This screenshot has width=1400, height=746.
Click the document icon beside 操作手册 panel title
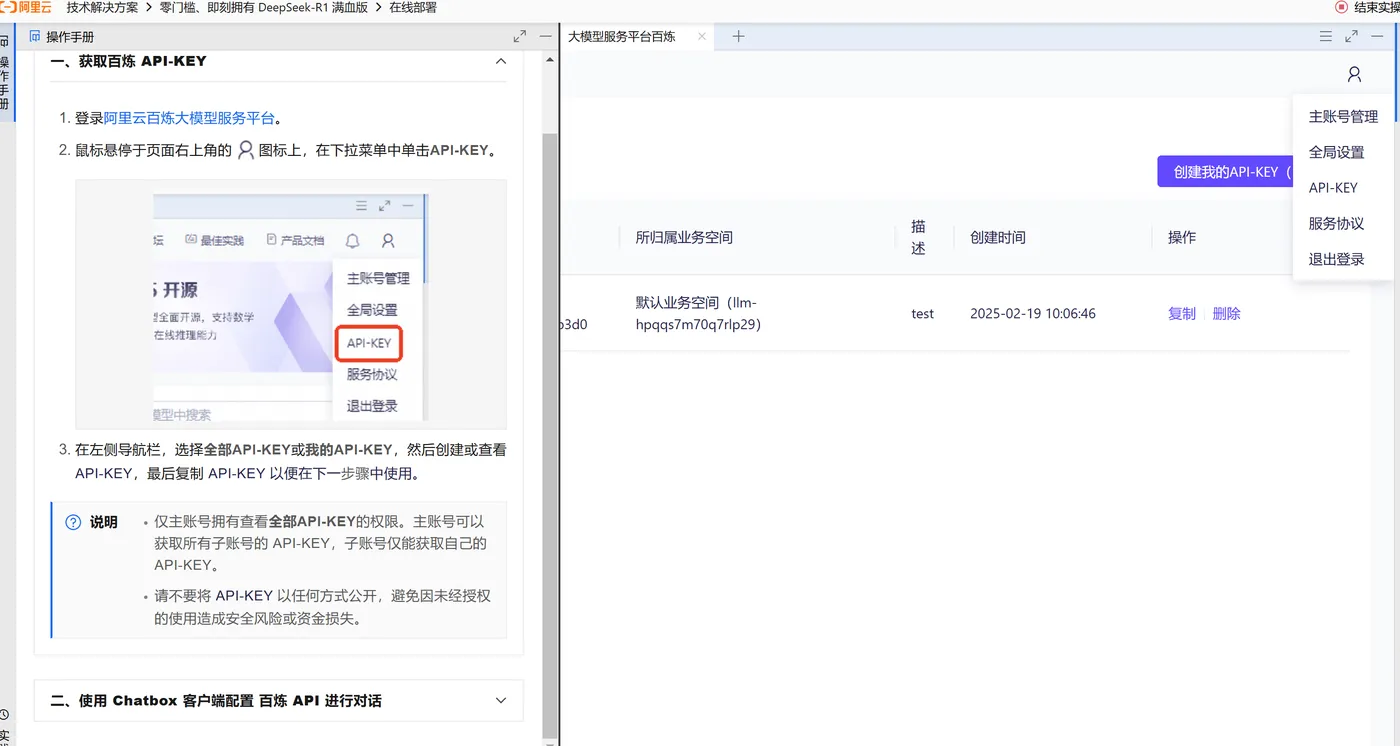(x=35, y=37)
